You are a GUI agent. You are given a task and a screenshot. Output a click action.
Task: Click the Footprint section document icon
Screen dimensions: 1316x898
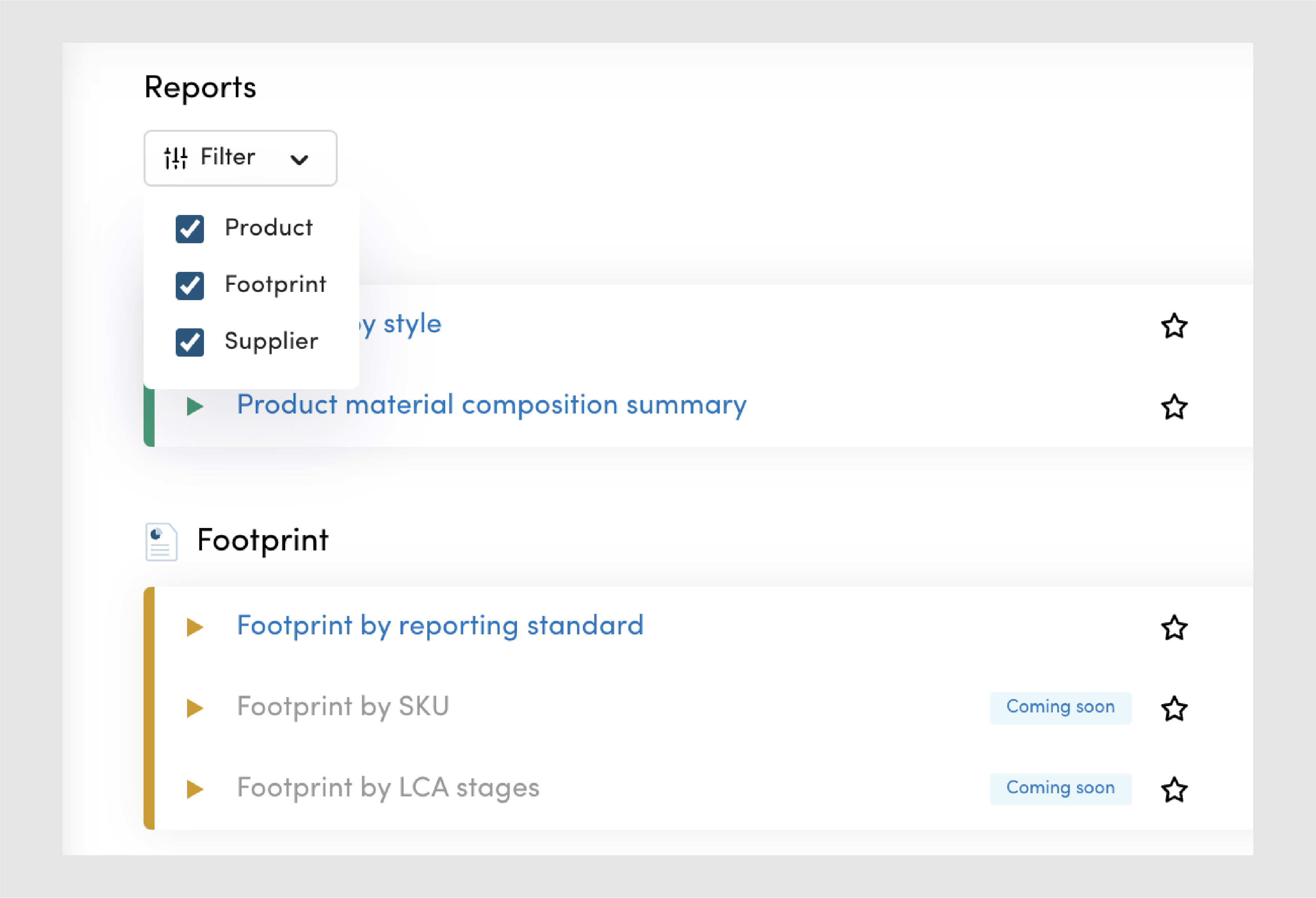161,542
